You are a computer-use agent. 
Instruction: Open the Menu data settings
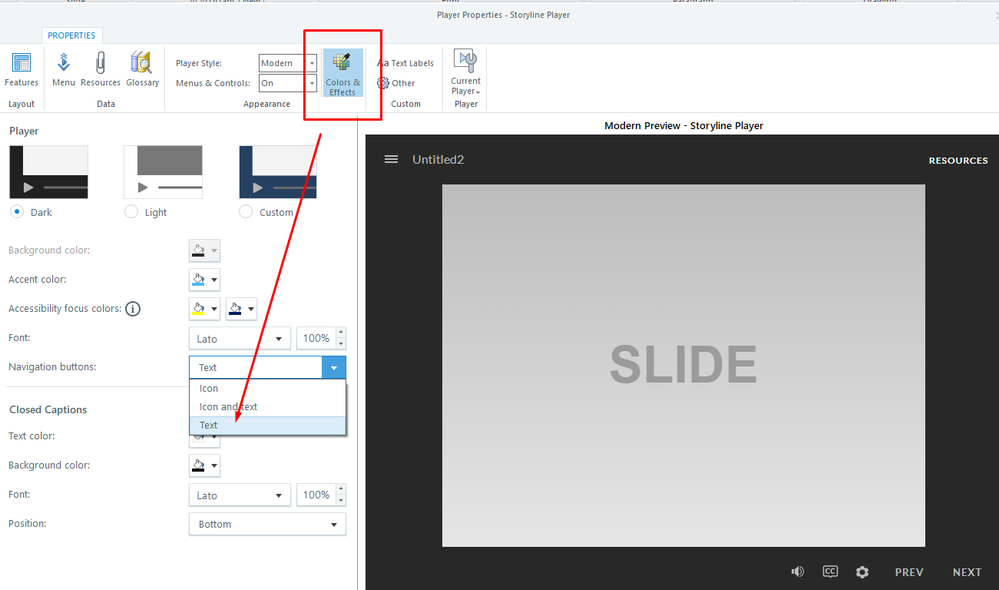click(x=64, y=69)
